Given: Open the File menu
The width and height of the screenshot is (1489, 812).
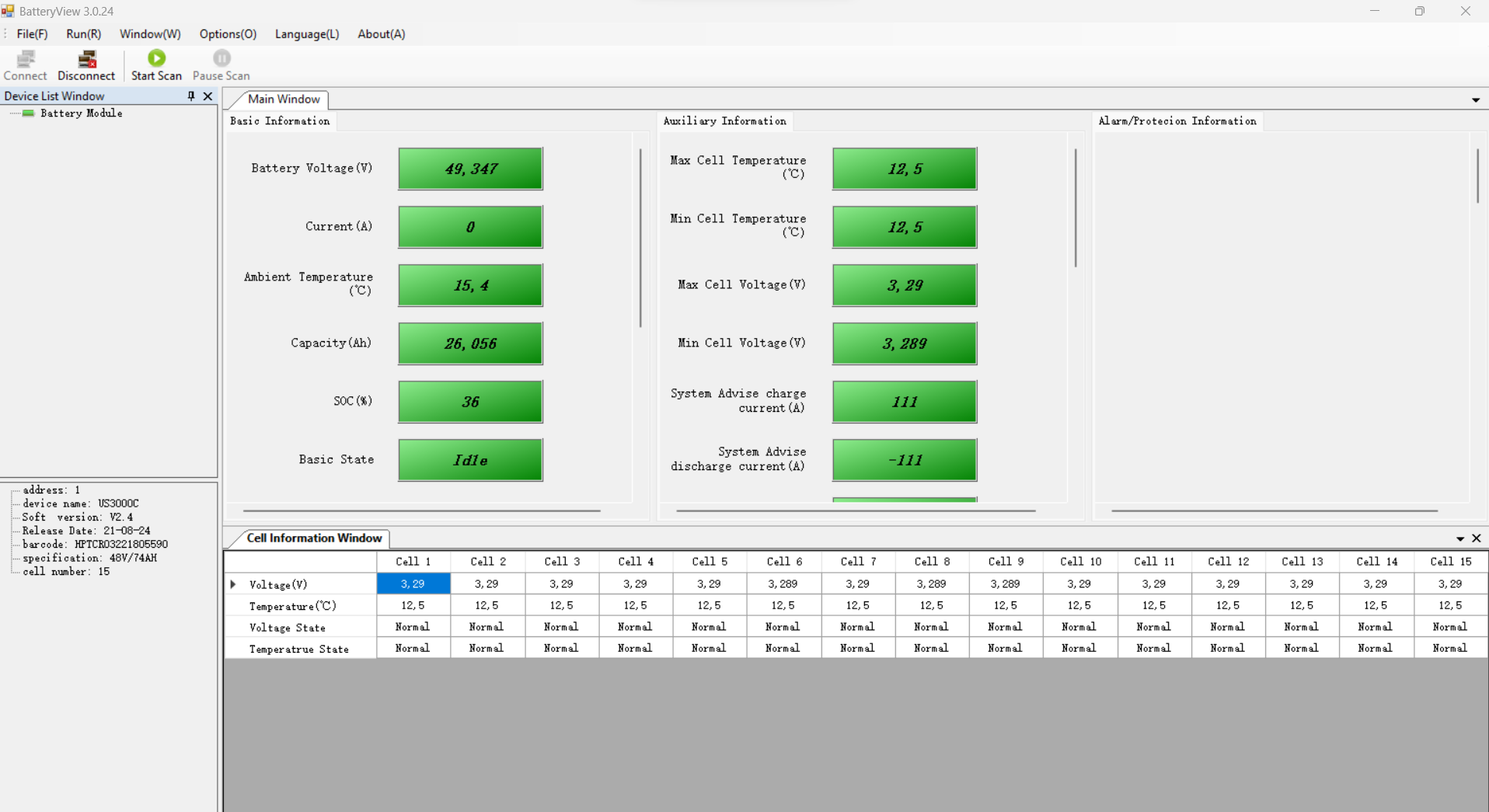Looking at the screenshot, I should 32,34.
